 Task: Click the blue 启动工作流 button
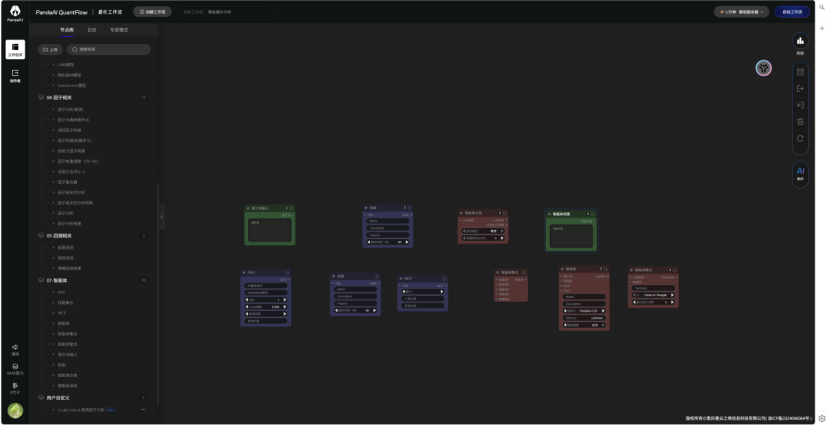[792, 12]
